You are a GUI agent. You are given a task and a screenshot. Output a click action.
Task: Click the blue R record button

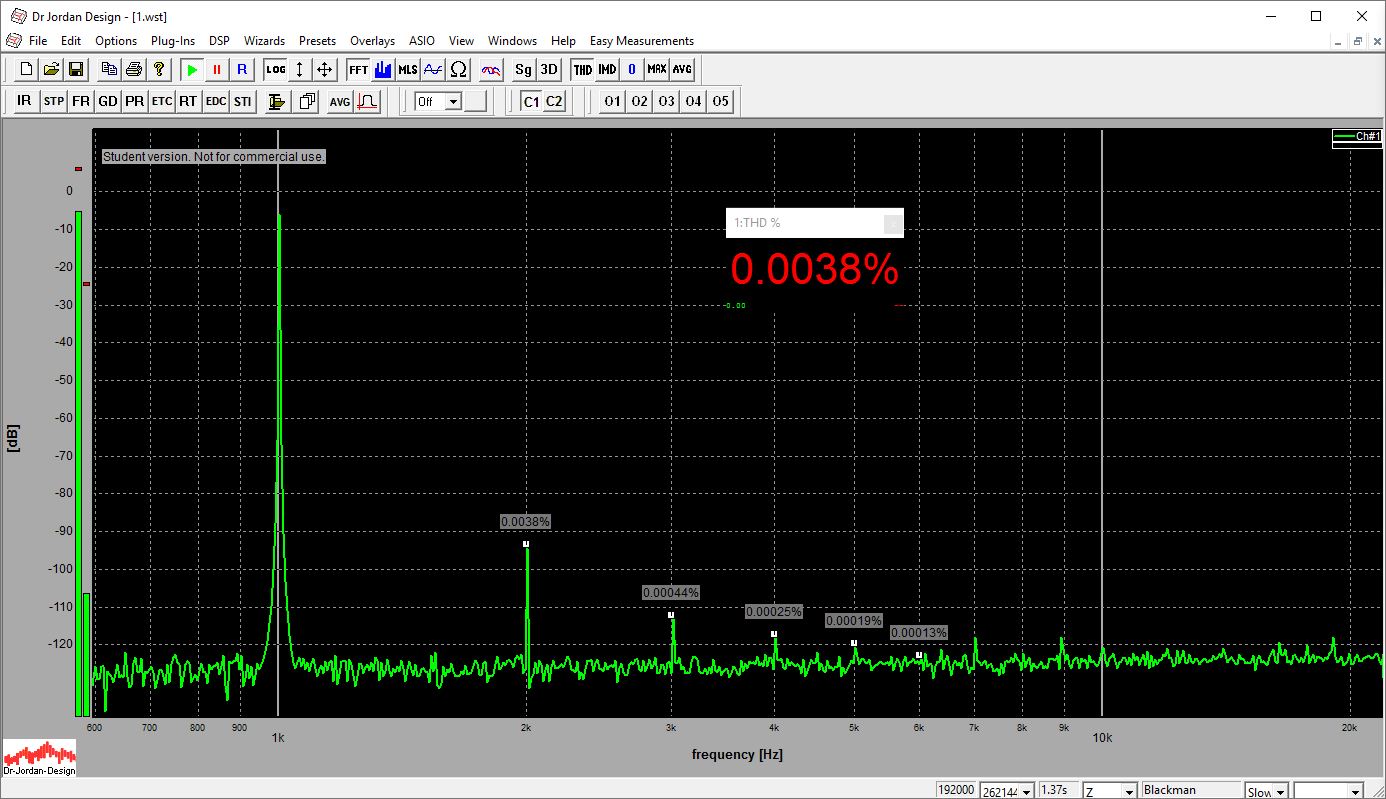241,70
